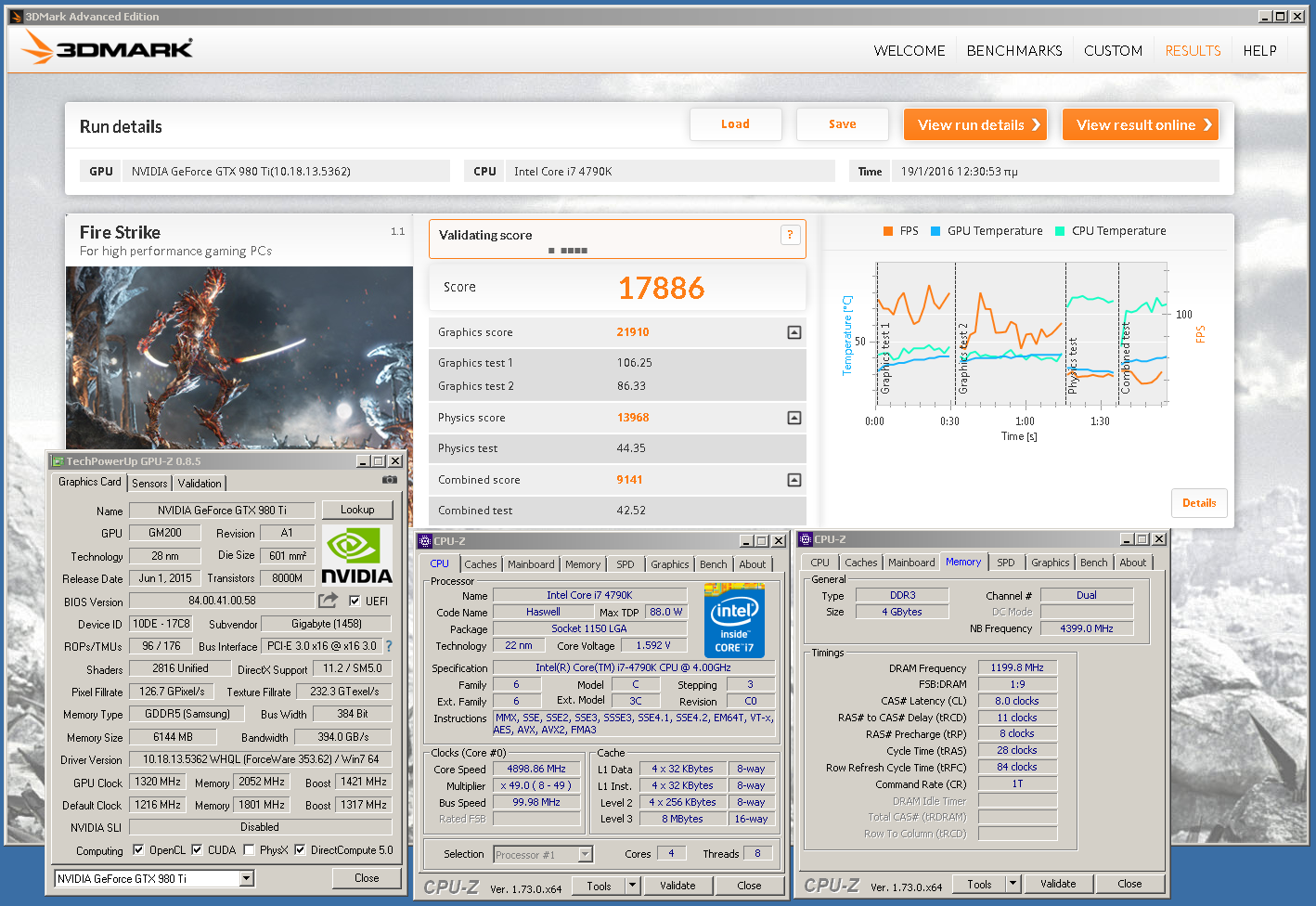Switch to Caches tab in CPU-Z CPU window
Screen dimensions: 1316x906
481,564
